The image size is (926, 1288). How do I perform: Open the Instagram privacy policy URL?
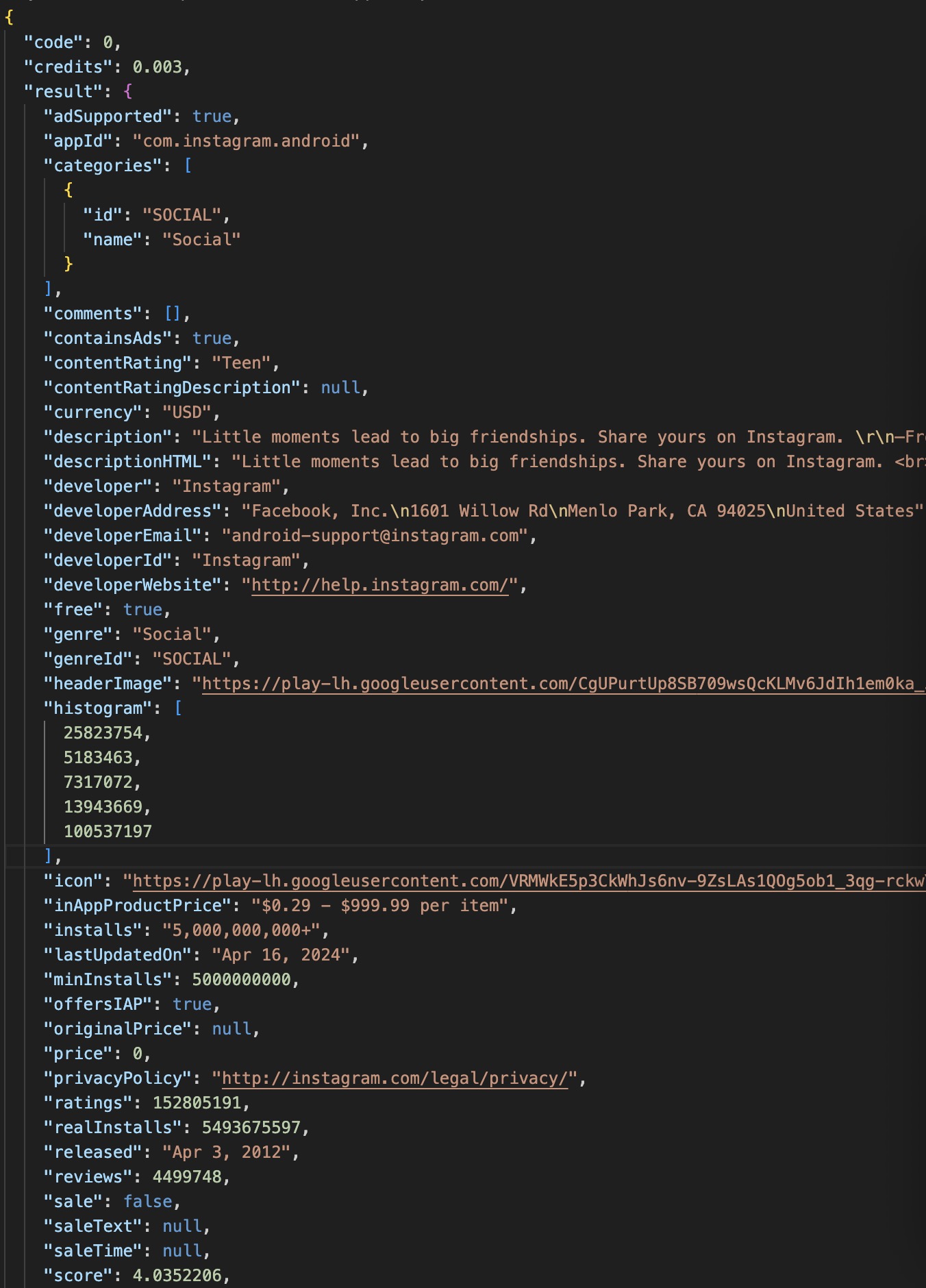395,1078
